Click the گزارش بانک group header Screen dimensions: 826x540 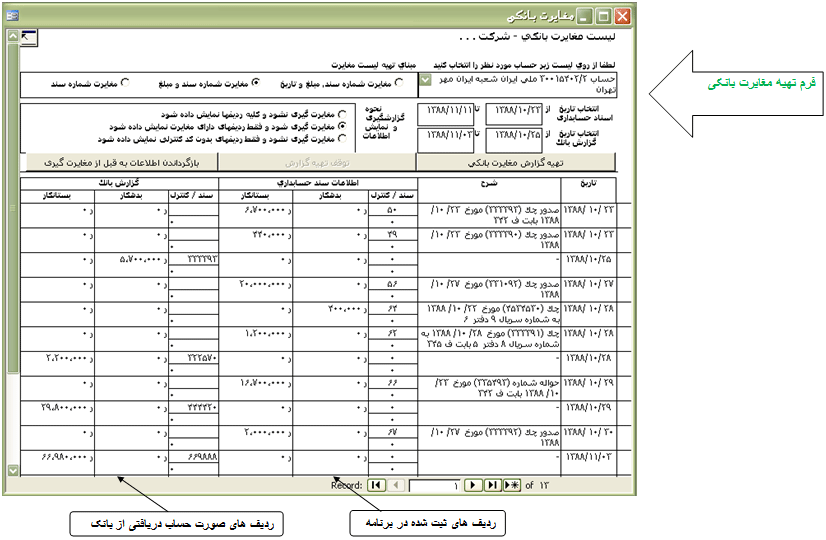[x=119, y=183]
